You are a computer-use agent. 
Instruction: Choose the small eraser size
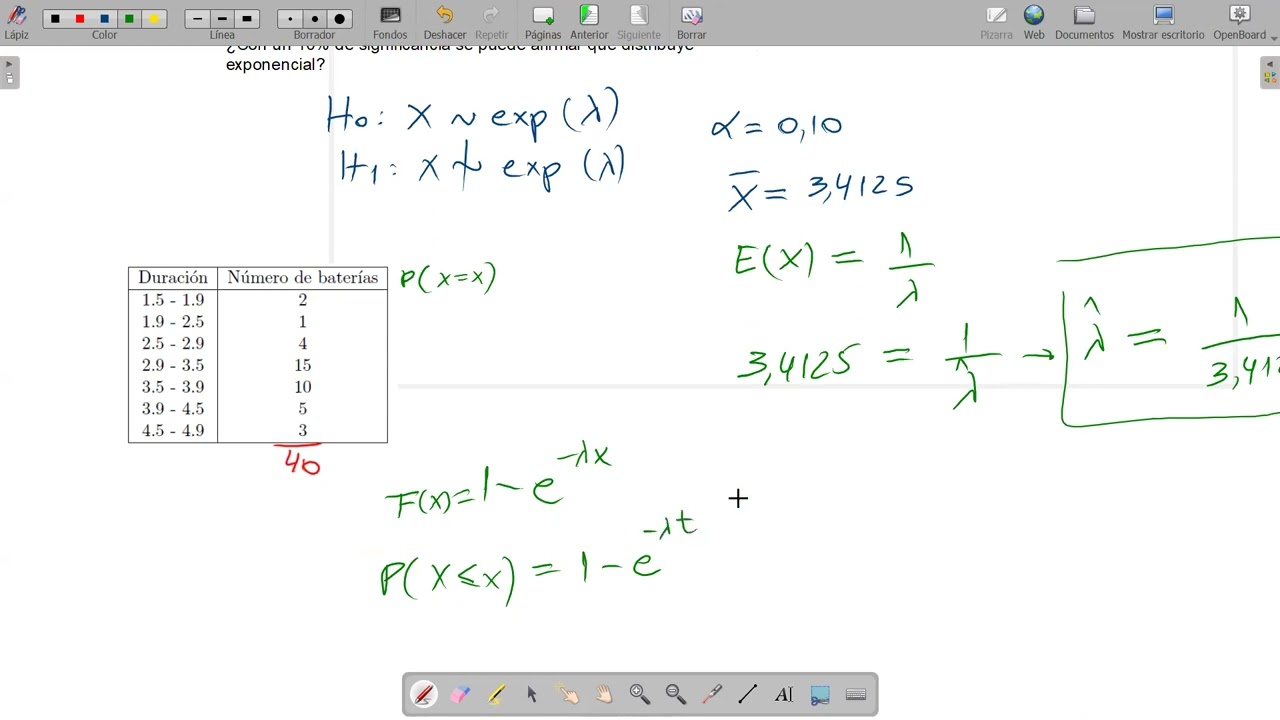[x=290, y=19]
